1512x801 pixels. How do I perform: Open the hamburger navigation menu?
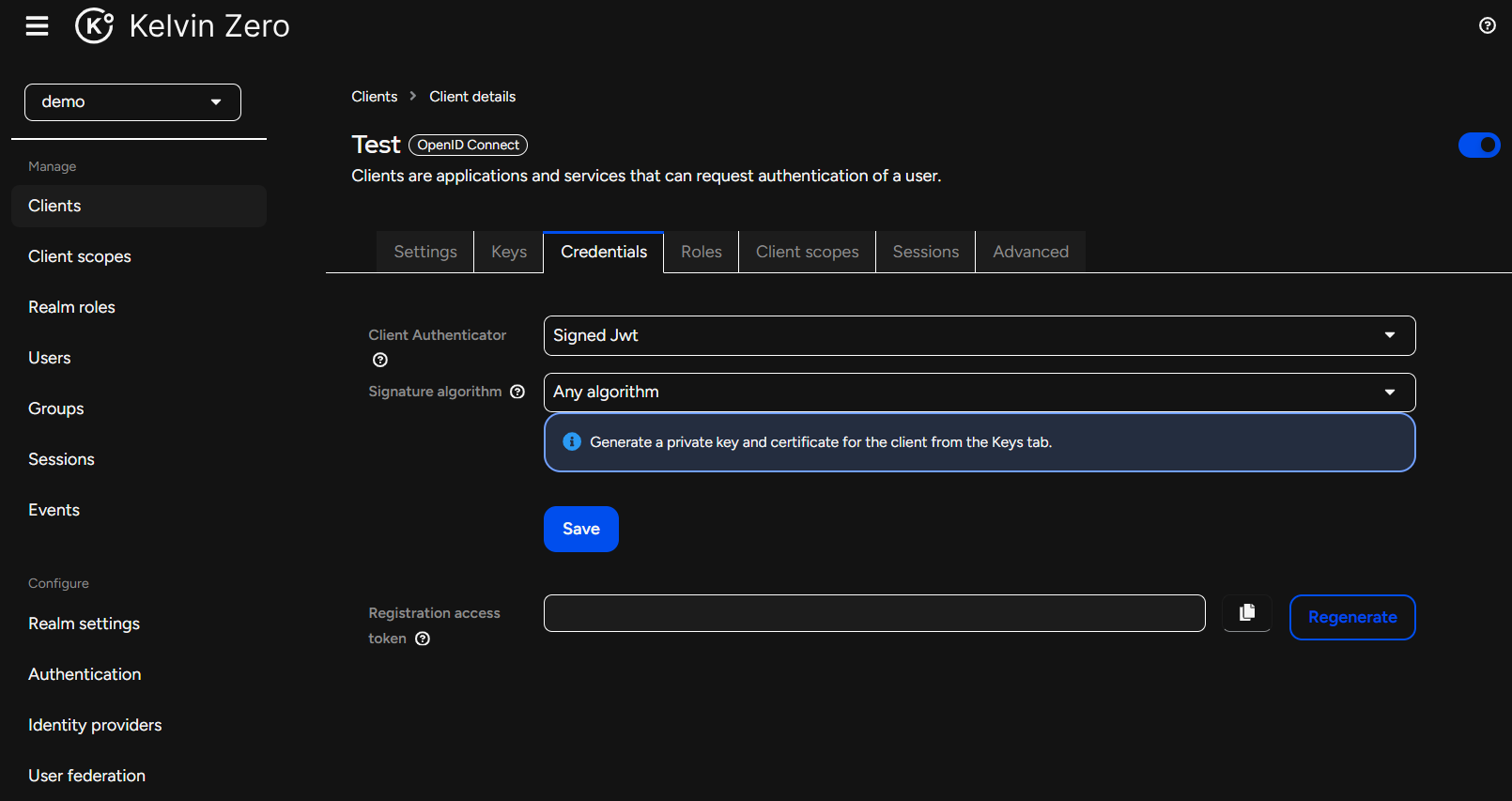(37, 26)
